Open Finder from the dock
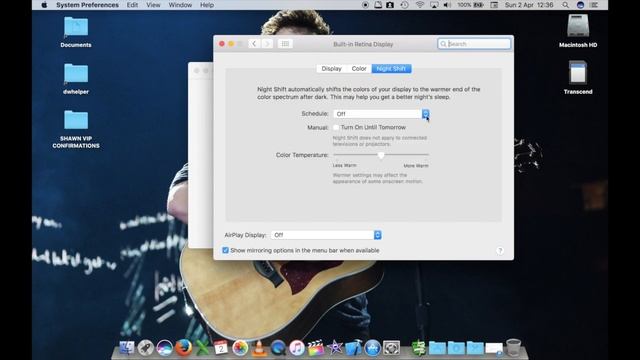This screenshot has width=640, height=360. [127, 348]
